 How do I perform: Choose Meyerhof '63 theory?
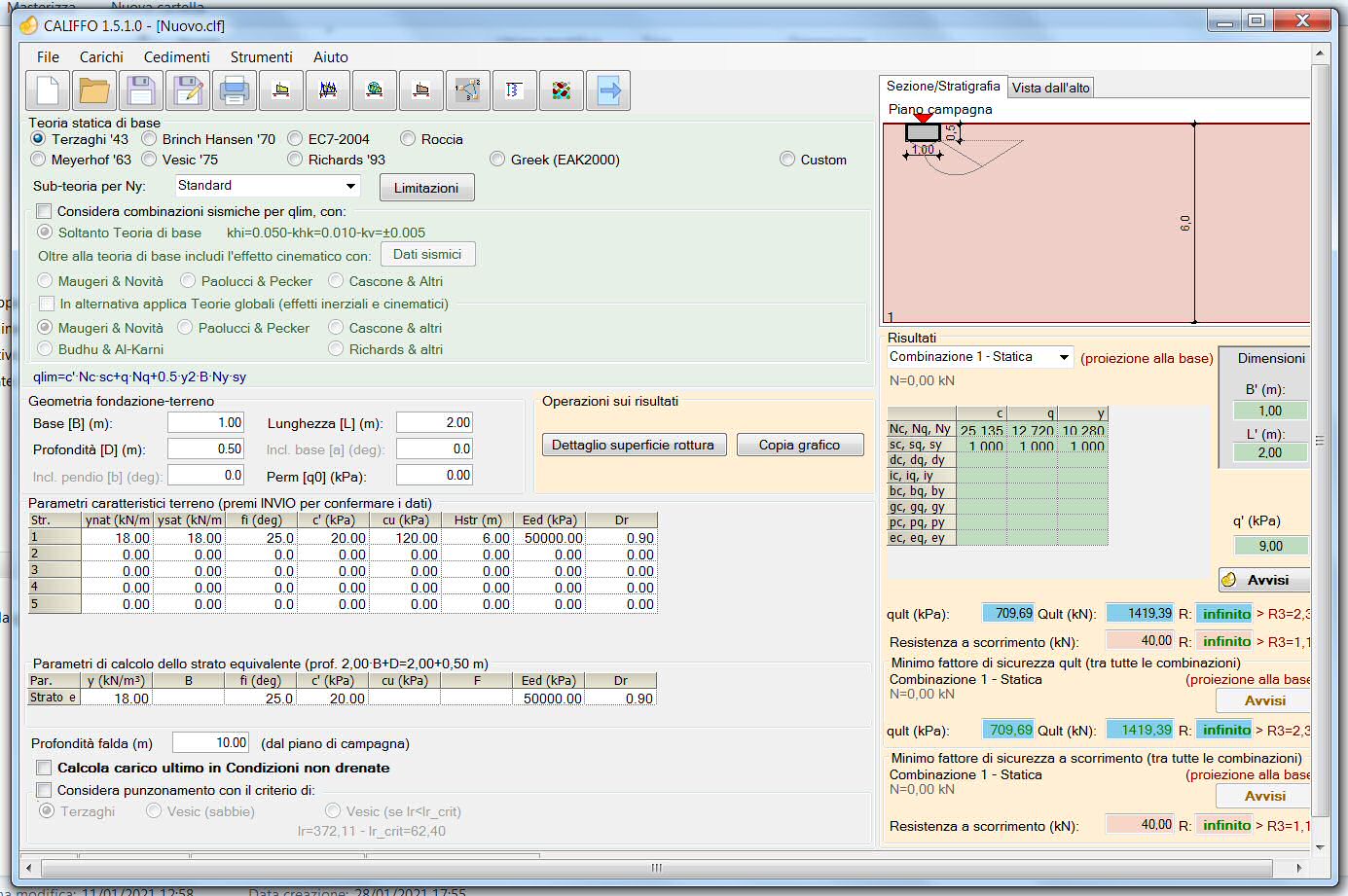click(38, 159)
